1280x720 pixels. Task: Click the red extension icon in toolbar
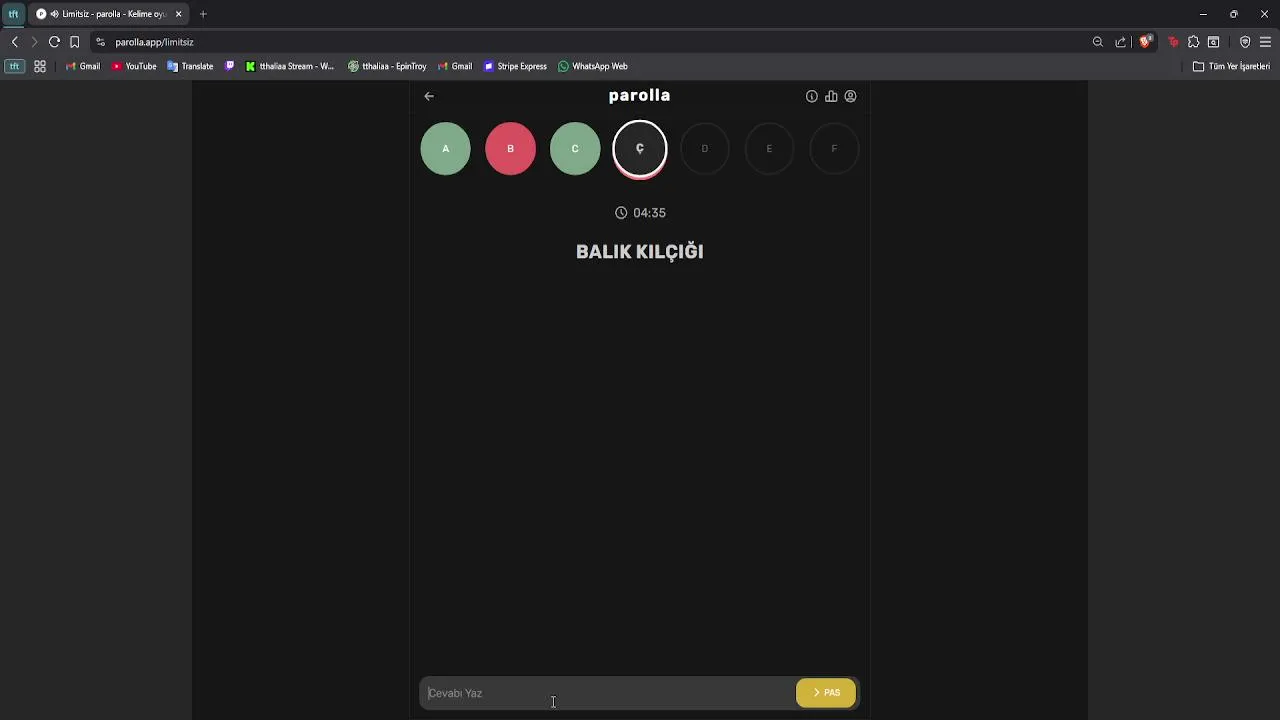[1173, 42]
